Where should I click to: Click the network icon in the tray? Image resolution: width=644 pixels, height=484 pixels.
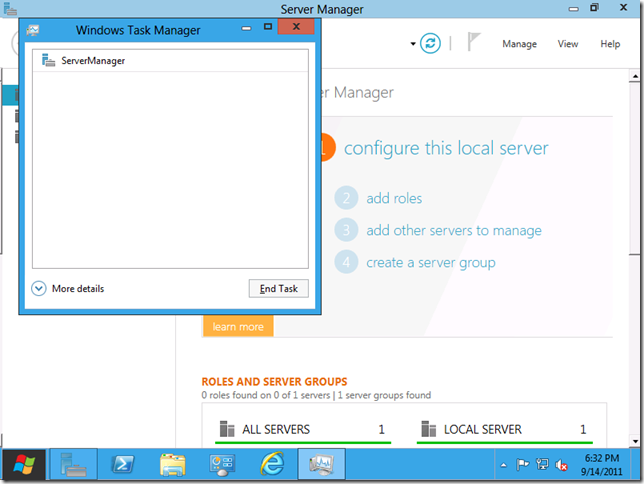coord(542,465)
